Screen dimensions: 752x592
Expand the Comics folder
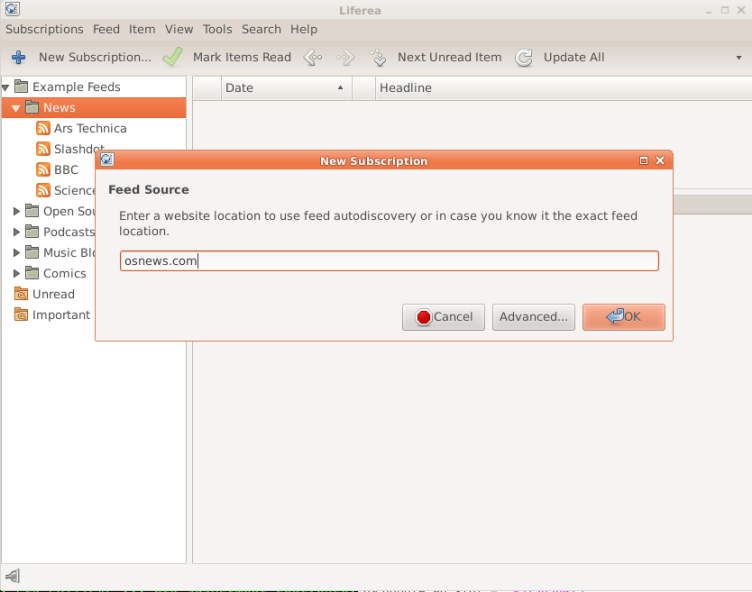point(17,273)
